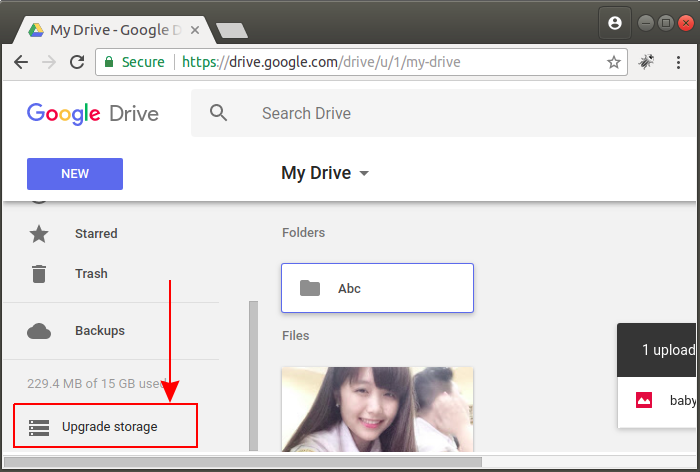This screenshot has height=472, width=700.
Task: Click the Folders section label
Action: point(303,233)
